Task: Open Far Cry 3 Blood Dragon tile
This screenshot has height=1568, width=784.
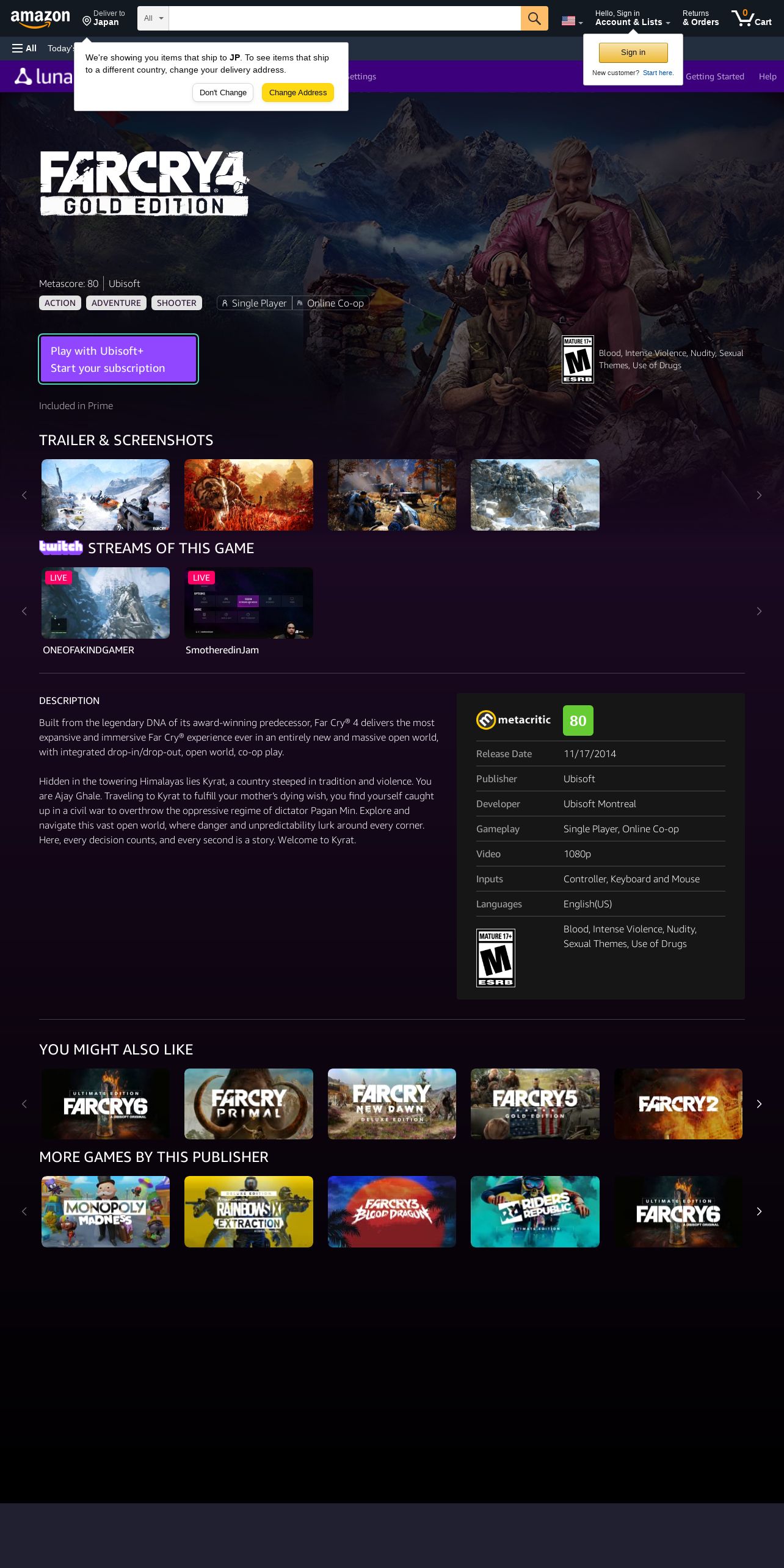Action: (392, 1211)
